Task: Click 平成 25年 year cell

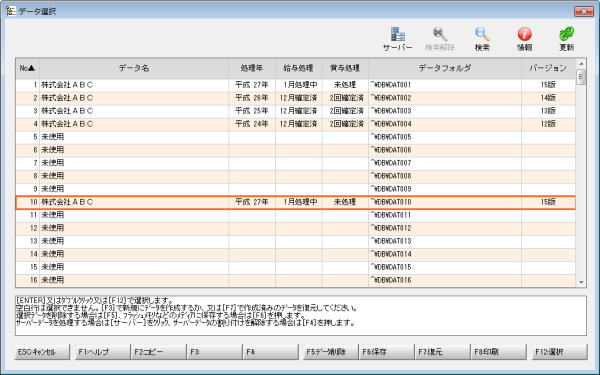Action: click(x=252, y=111)
